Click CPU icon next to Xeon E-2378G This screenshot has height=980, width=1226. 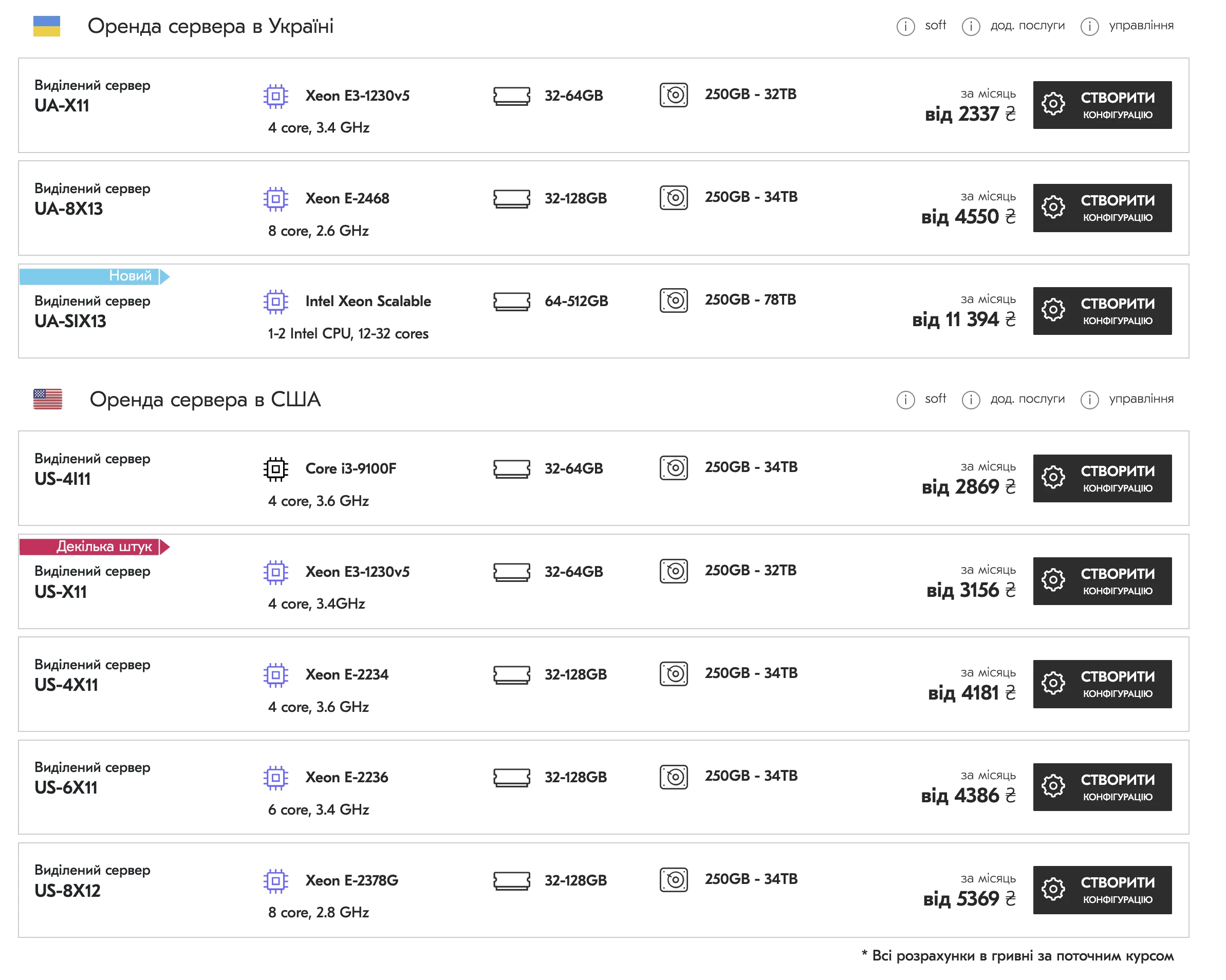pyautogui.click(x=276, y=881)
